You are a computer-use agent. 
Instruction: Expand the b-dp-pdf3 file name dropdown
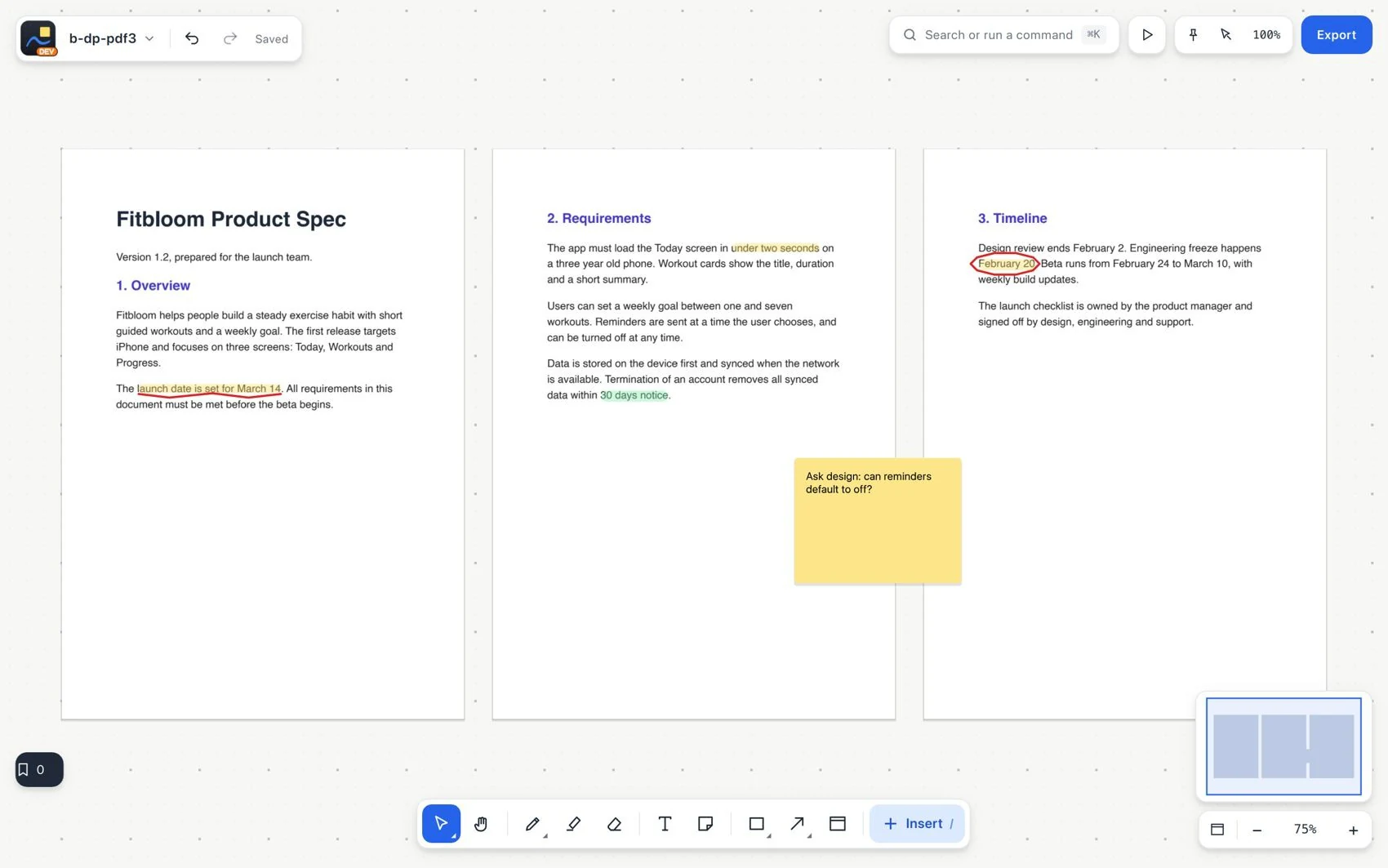click(x=112, y=38)
